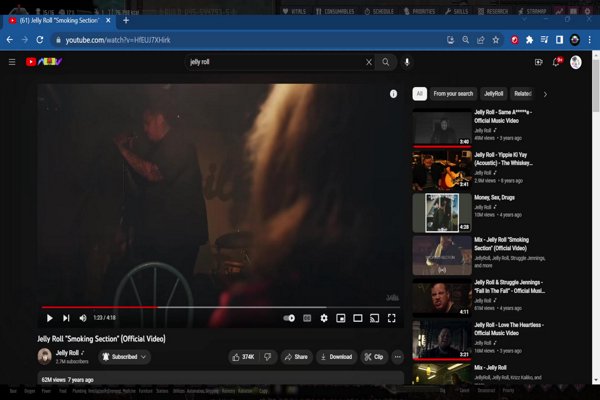Screen dimensions: 600x400
Task: Open Yippie Ki Yay Acoustic thumbnail
Action: click(442, 170)
